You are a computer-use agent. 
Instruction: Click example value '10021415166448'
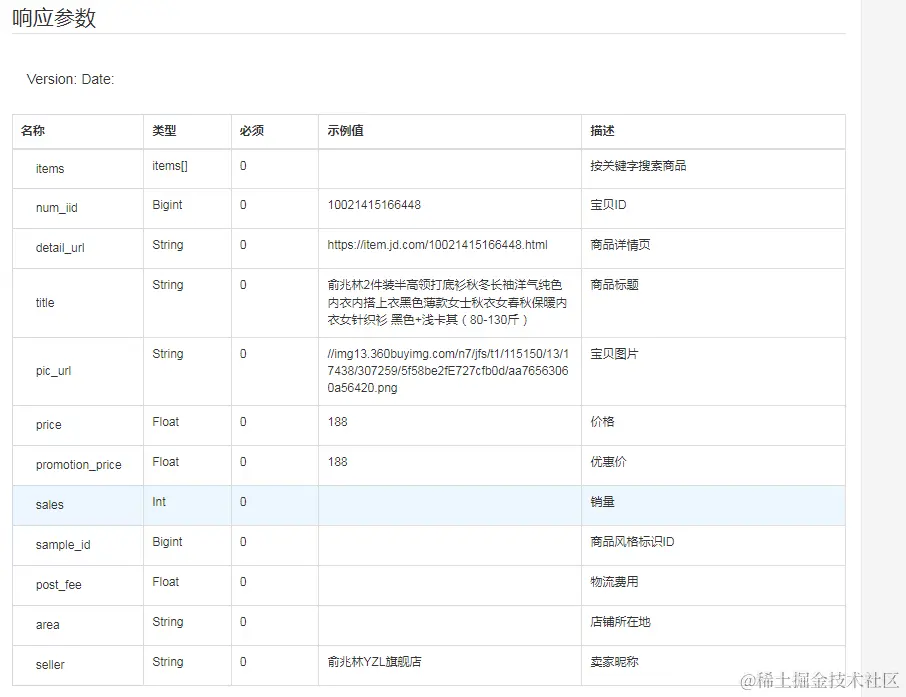tap(374, 205)
